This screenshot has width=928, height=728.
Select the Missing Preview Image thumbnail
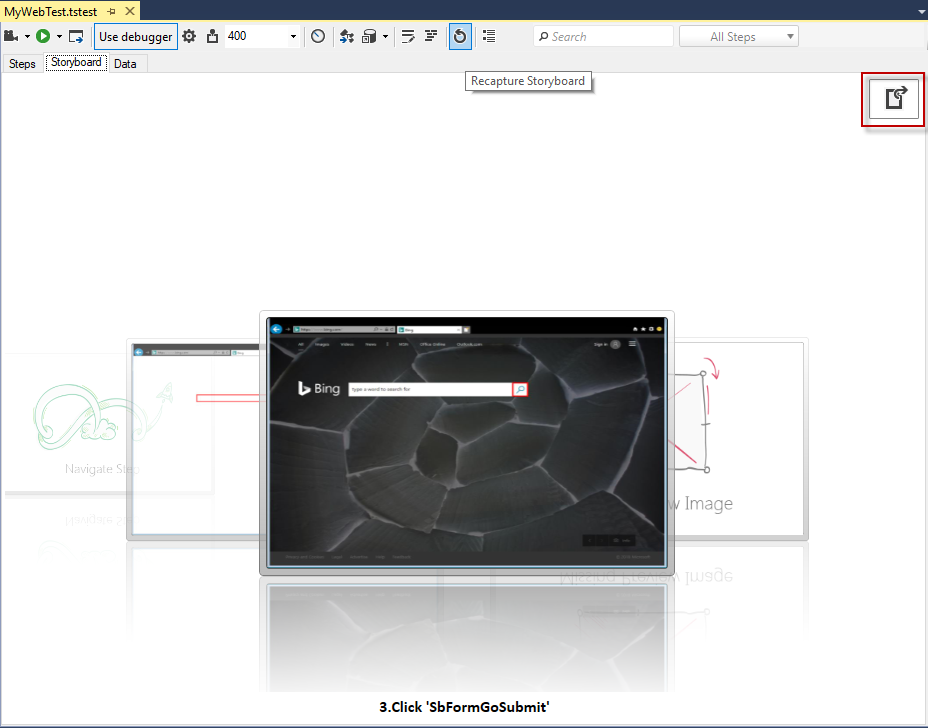(x=741, y=439)
